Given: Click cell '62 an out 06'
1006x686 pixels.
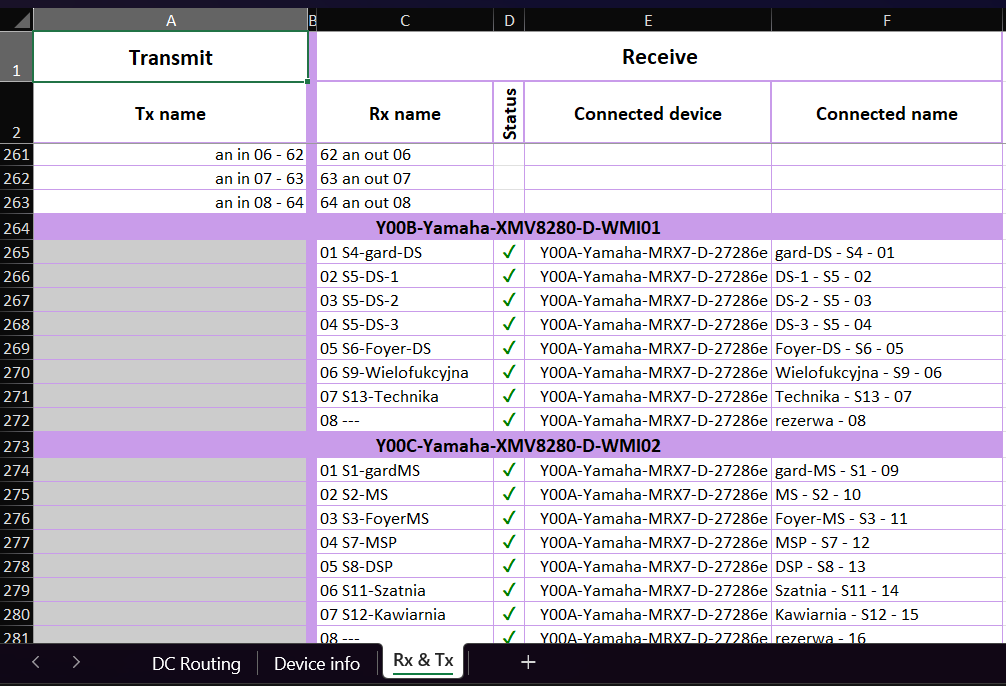Looking at the screenshot, I should tap(405, 155).
